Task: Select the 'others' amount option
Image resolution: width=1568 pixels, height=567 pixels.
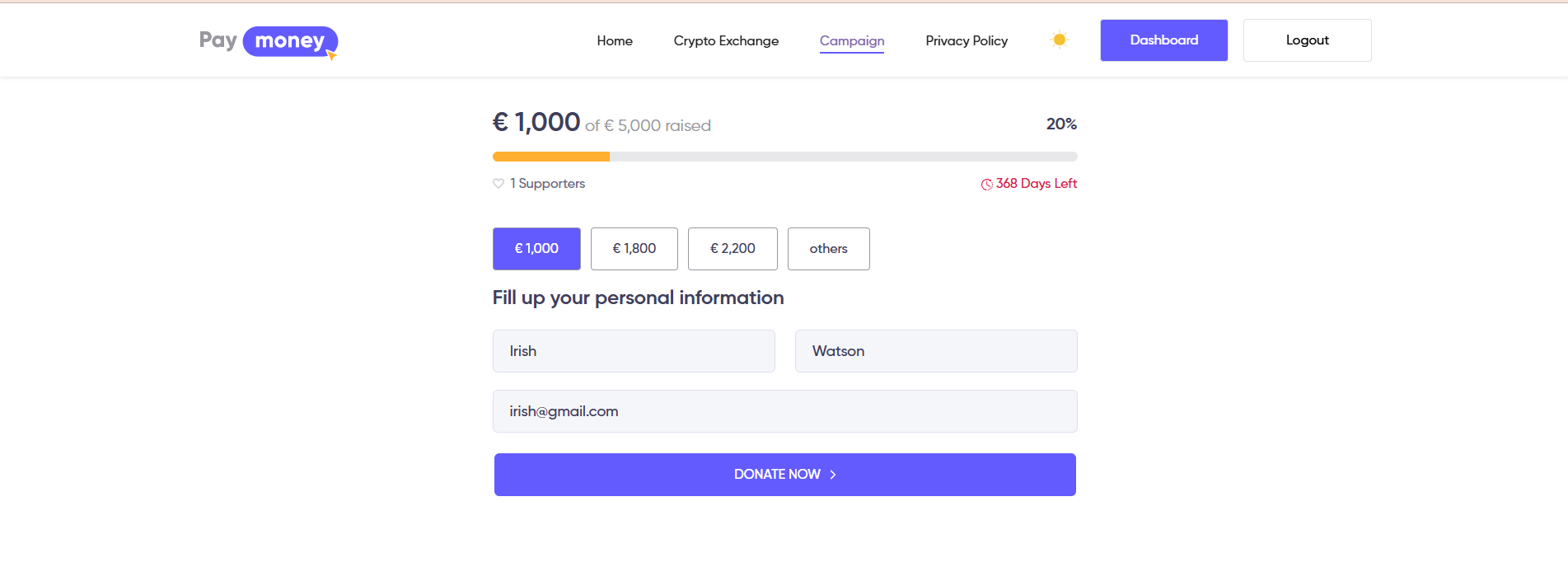Action: click(828, 249)
